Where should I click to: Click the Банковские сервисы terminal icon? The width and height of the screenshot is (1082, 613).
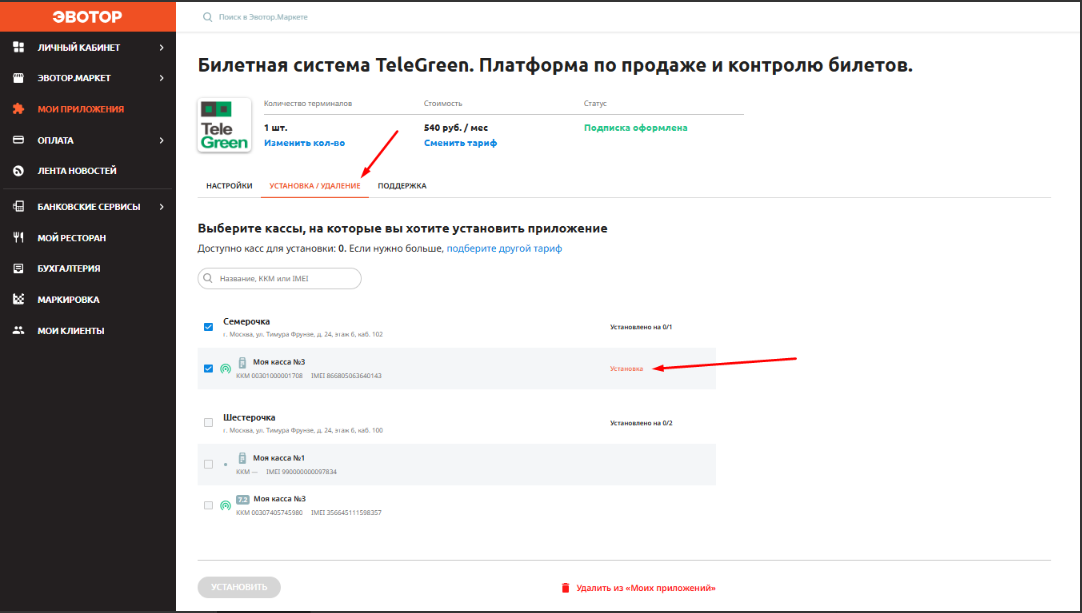[19, 206]
